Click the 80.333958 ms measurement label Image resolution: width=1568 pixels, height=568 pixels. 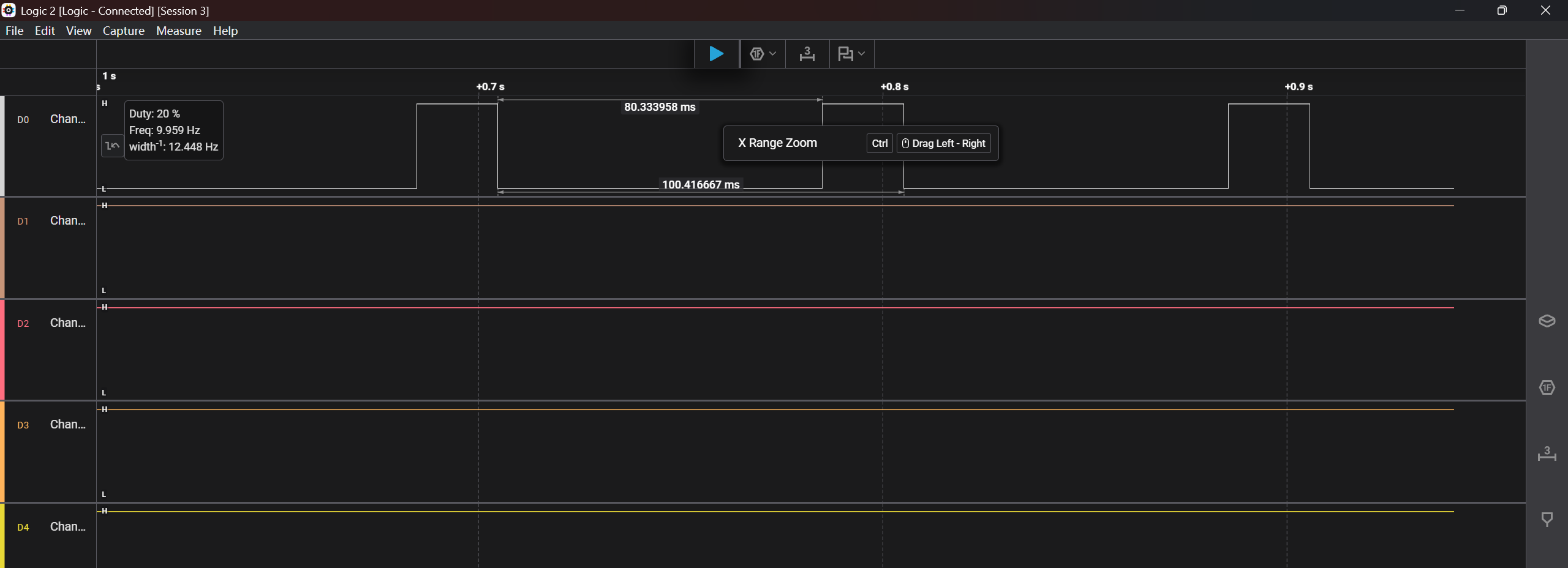click(x=660, y=107)
